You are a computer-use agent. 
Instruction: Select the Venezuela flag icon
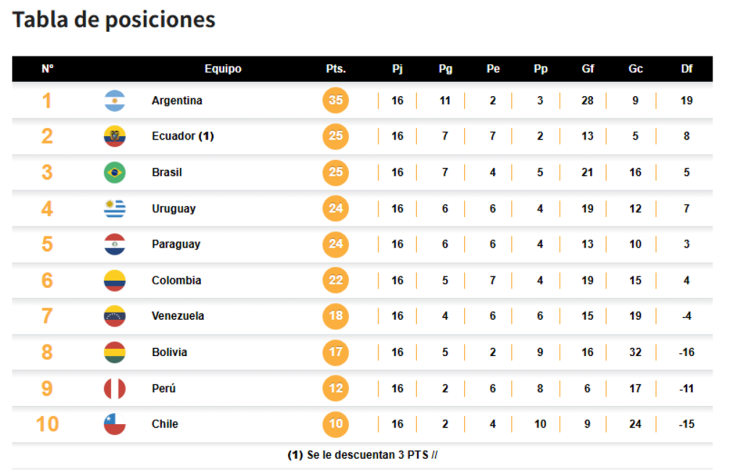click(x=115, y=316)
